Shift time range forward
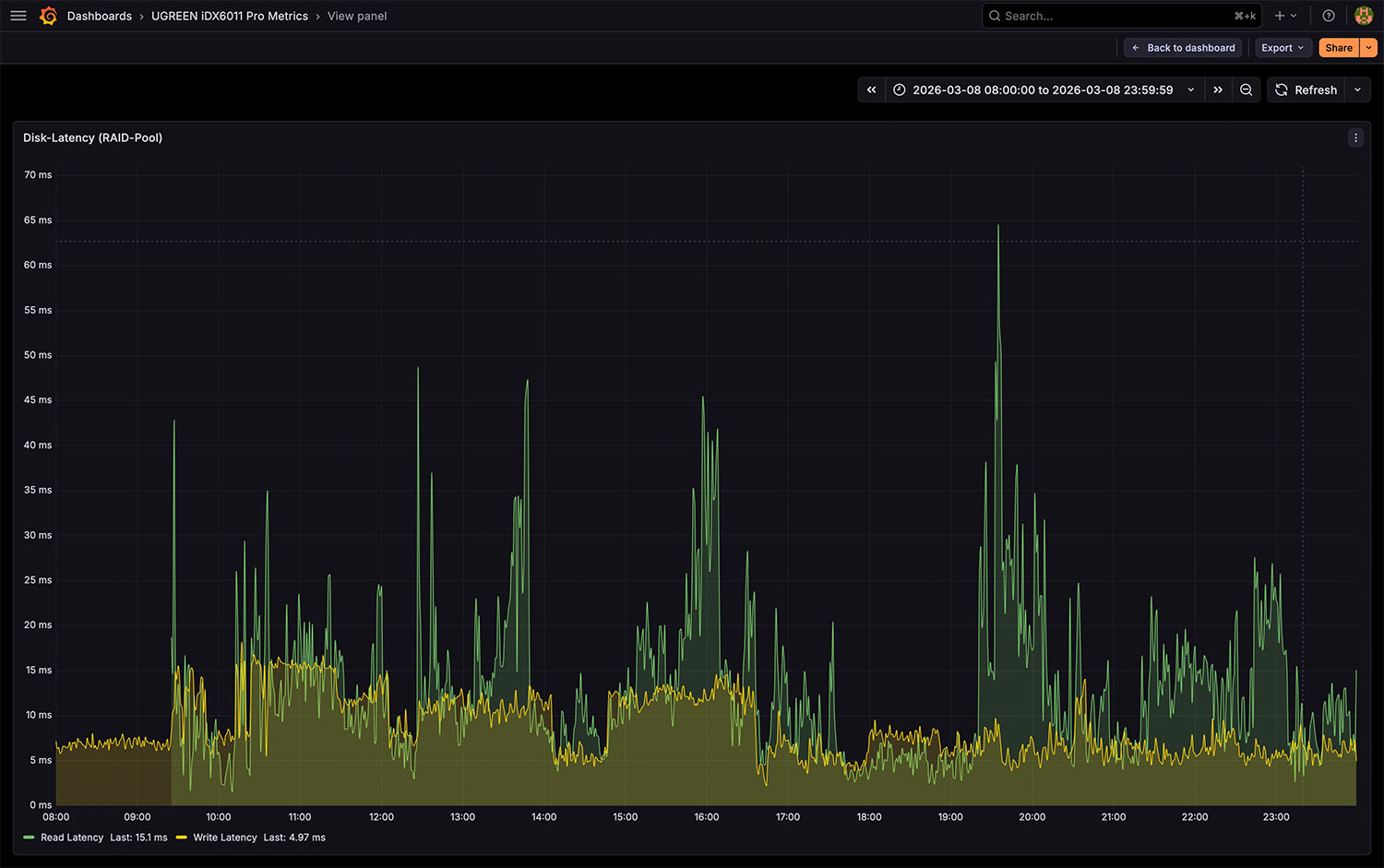Screen dimensions: 1384x868 tap(1218, 89)
